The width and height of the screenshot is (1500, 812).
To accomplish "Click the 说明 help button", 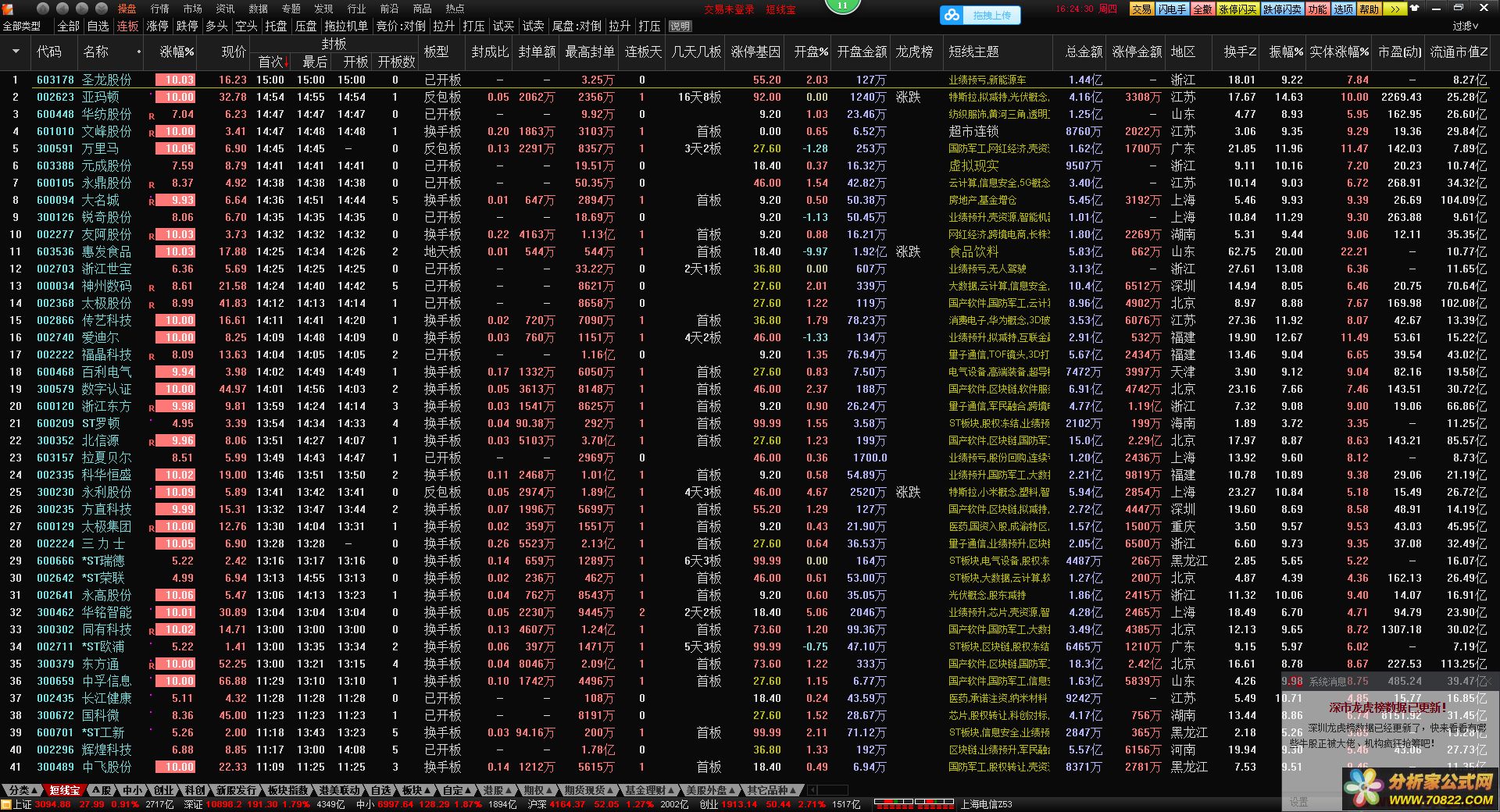I will 680,26.
